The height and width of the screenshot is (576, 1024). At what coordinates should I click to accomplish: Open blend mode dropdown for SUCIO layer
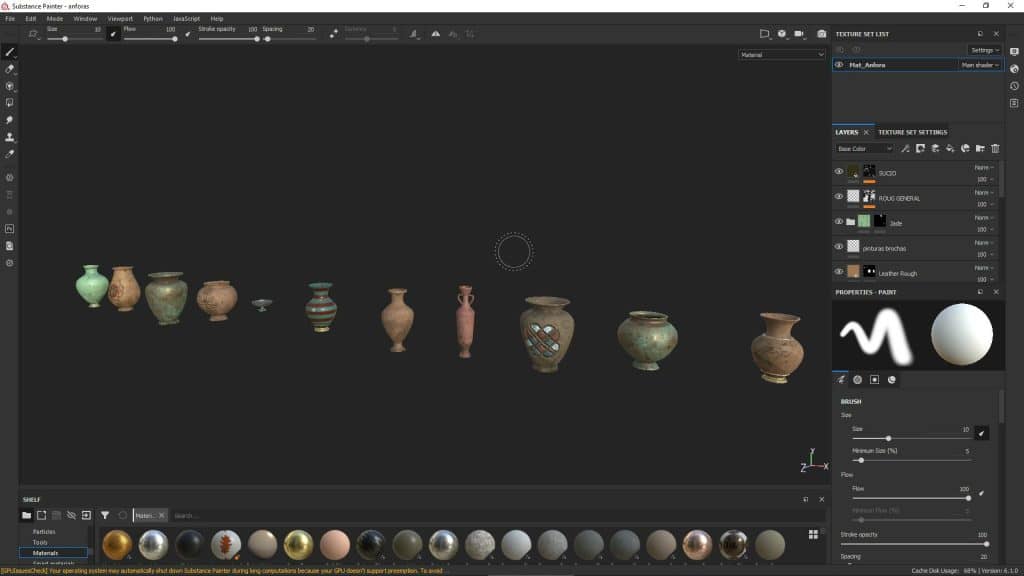[984, 168]
